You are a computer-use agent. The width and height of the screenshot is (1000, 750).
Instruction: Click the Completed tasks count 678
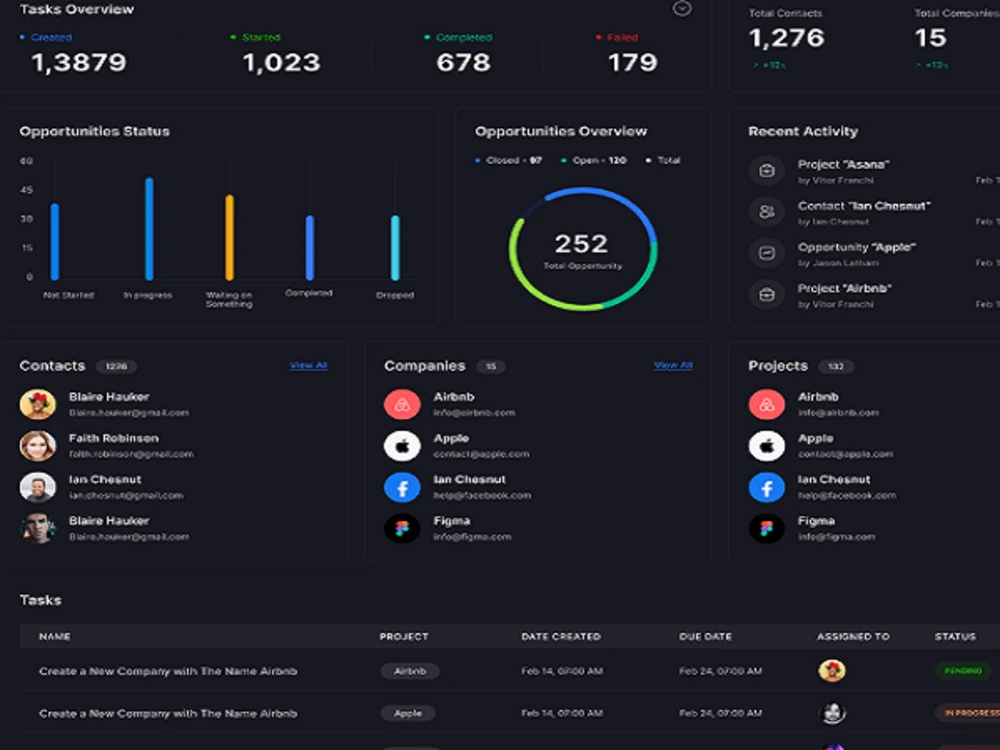464,62
